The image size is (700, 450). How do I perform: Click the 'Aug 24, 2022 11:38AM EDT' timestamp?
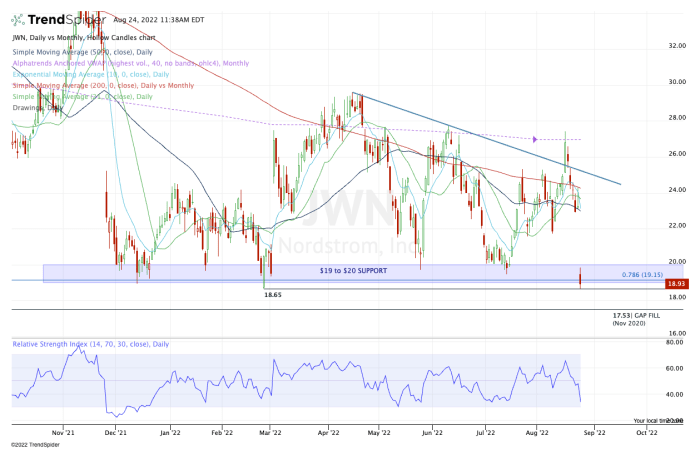point(158,20)
